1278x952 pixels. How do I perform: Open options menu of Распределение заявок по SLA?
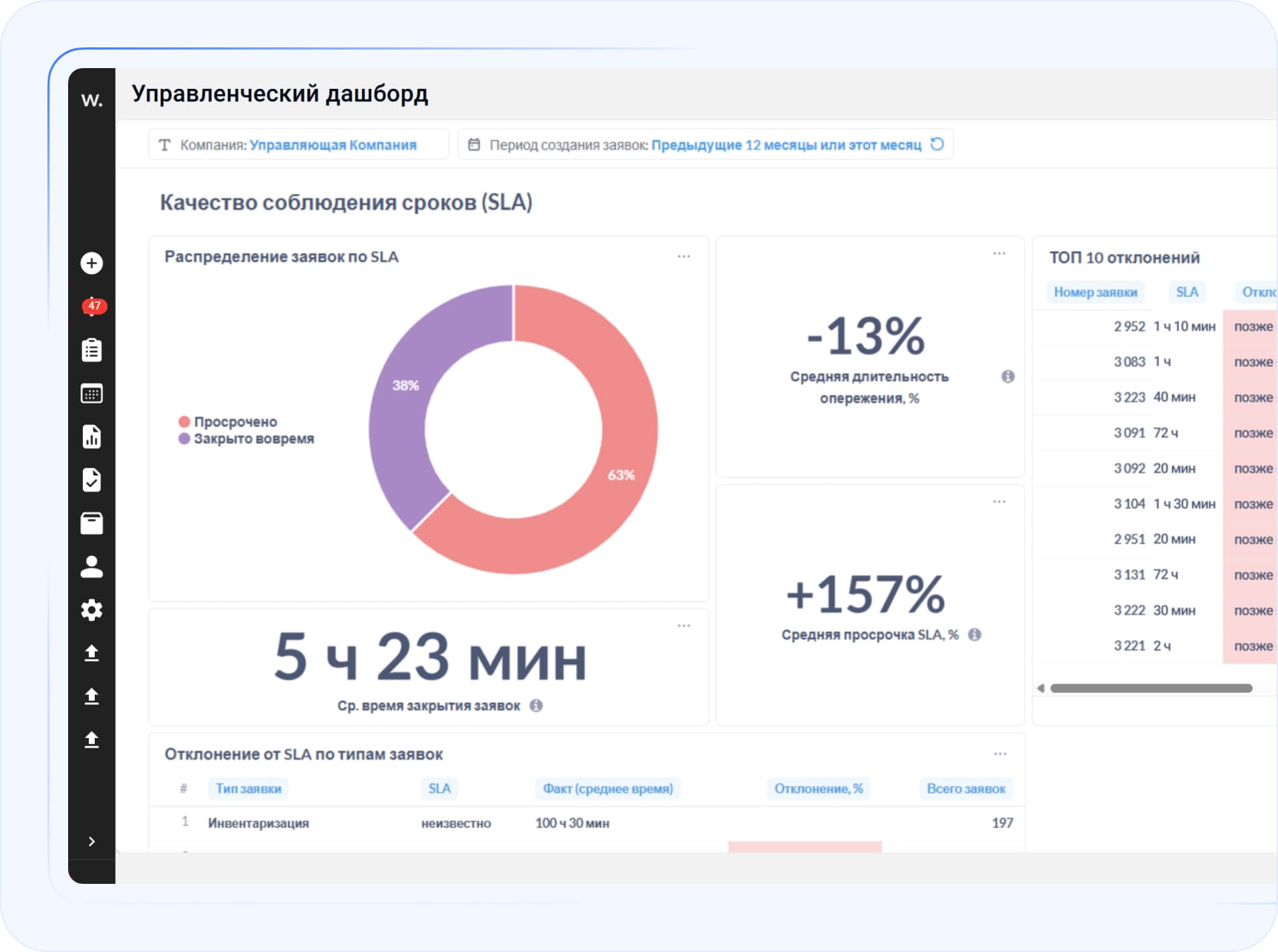coord(683,256)
